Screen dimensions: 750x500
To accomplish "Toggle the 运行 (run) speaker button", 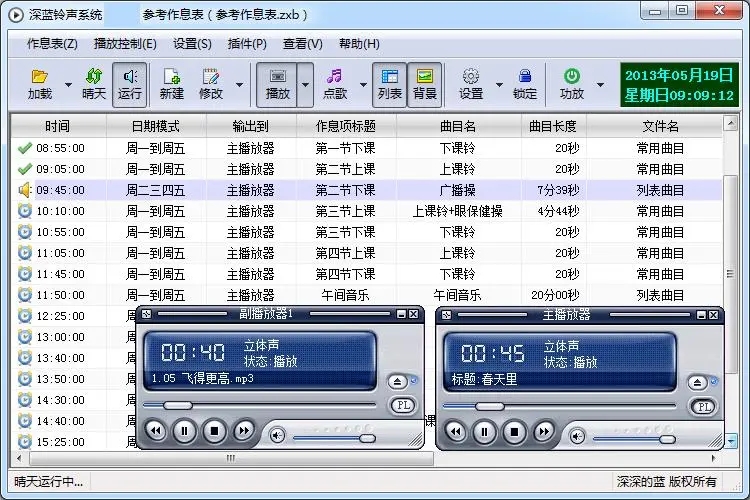I will coord(130,85).
